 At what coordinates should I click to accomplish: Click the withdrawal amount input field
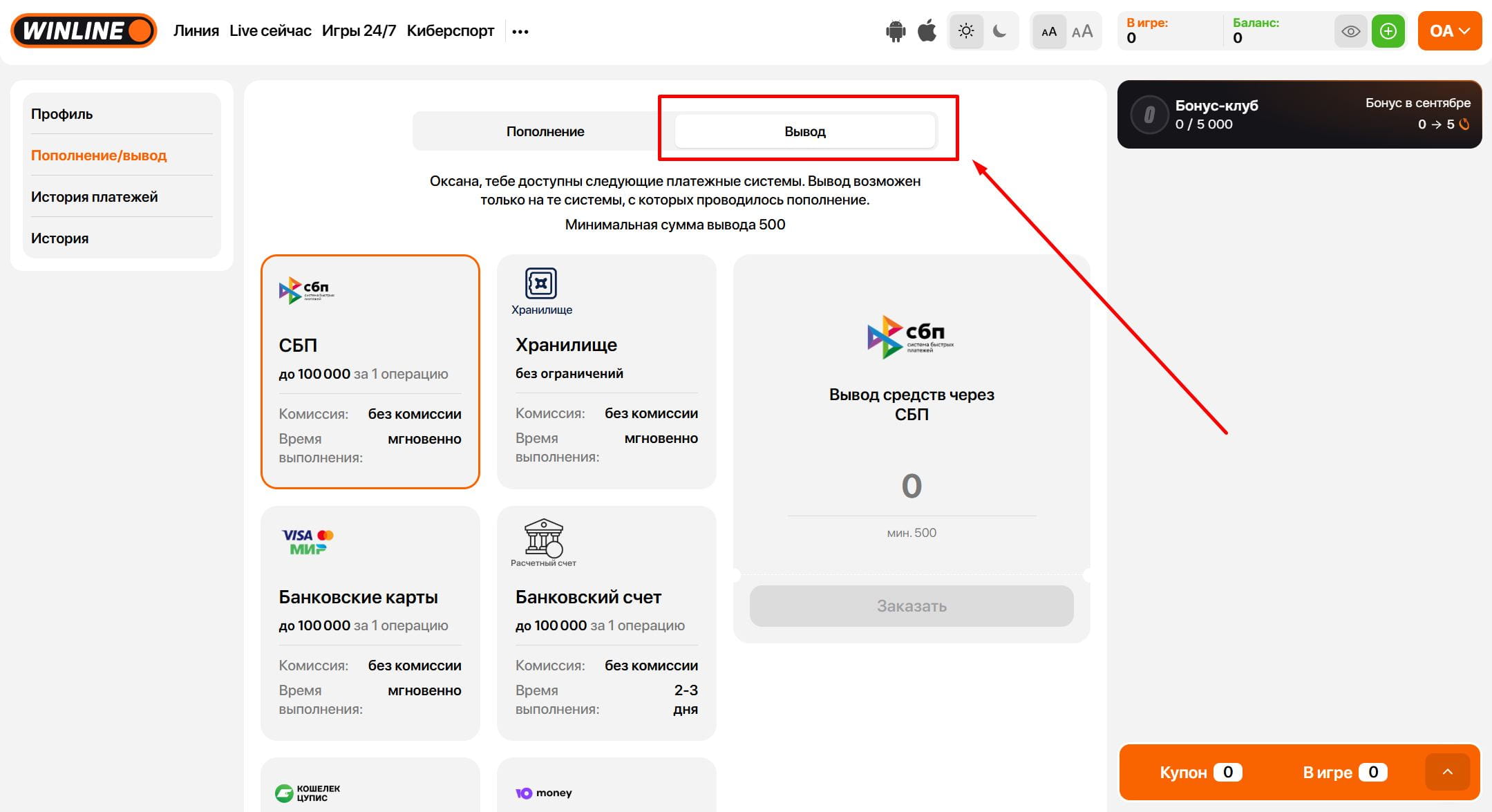click(912, 486)
